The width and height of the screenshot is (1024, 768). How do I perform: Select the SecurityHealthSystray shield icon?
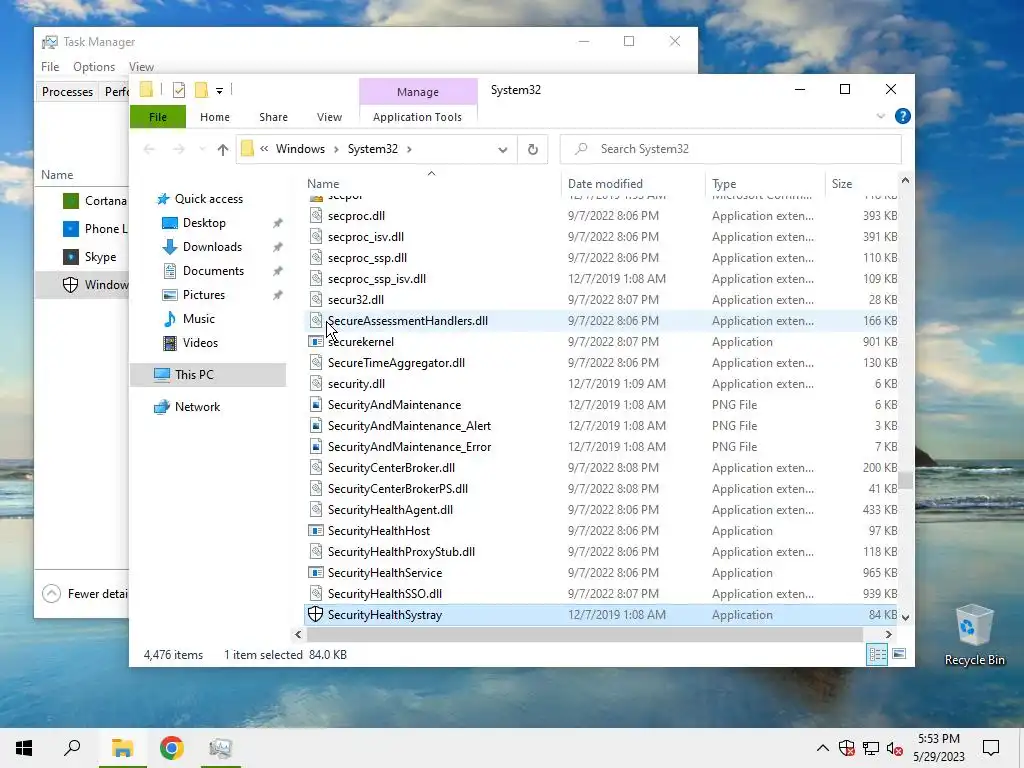coord(315,615)
